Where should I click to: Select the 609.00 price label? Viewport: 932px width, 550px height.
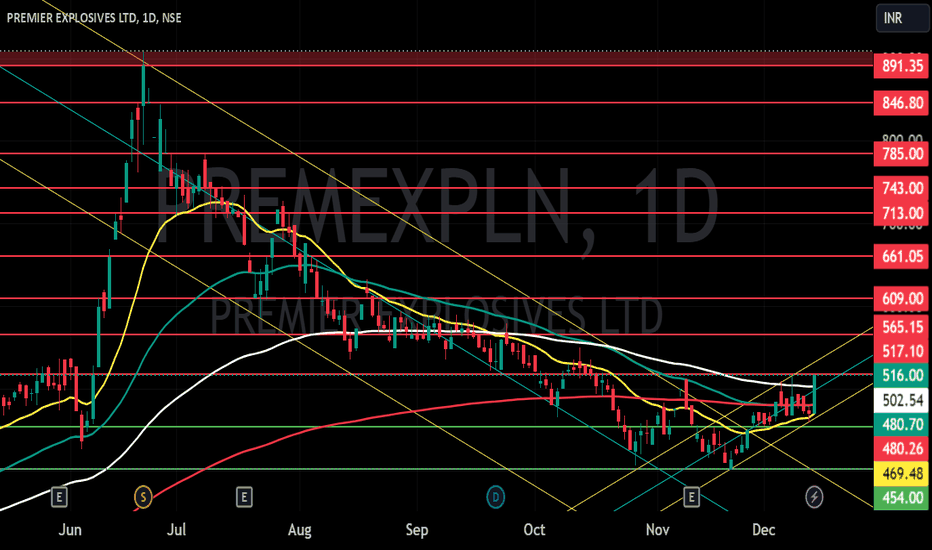click(900, 298)
